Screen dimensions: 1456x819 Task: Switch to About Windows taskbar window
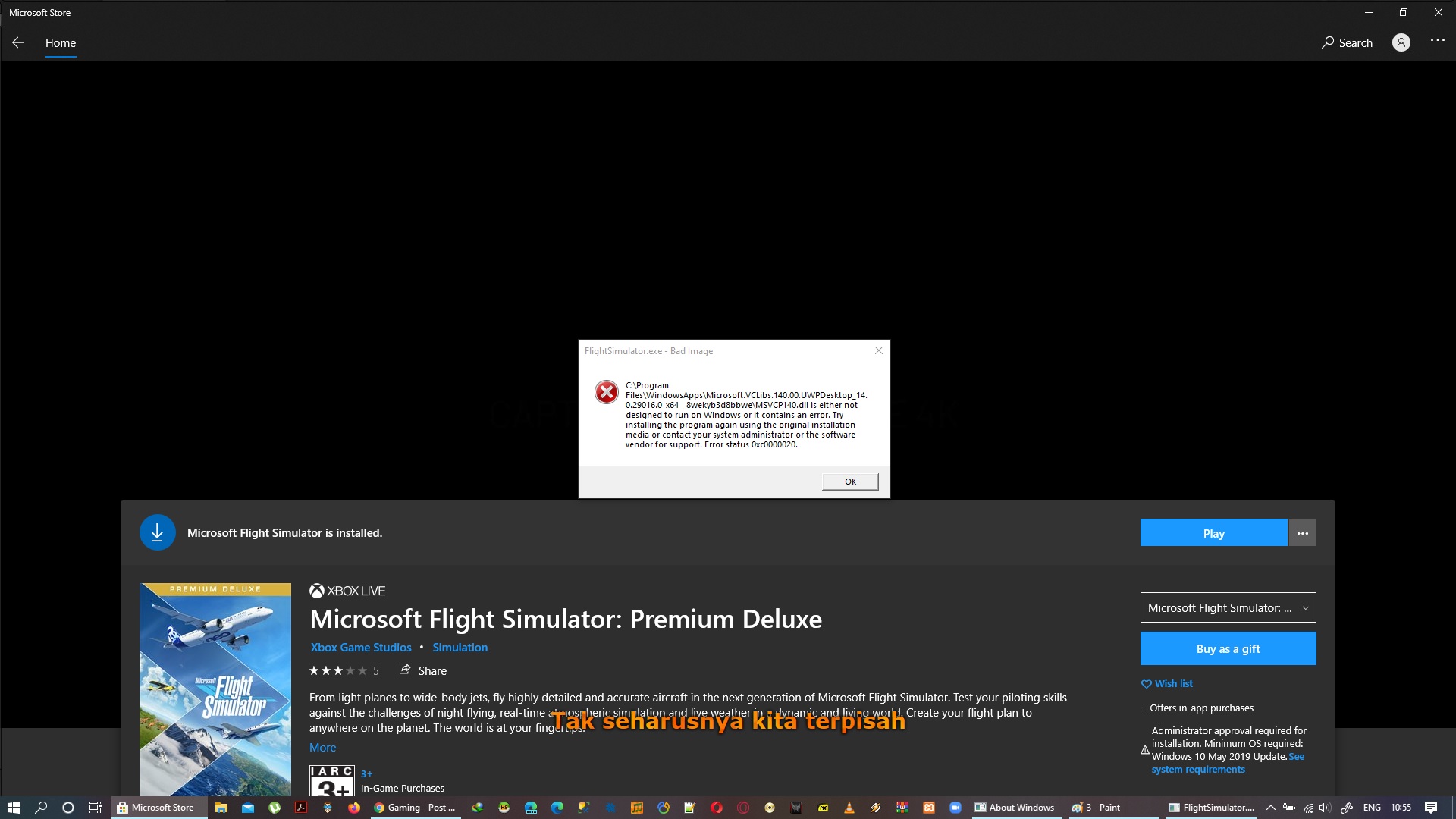[1015, 808]
